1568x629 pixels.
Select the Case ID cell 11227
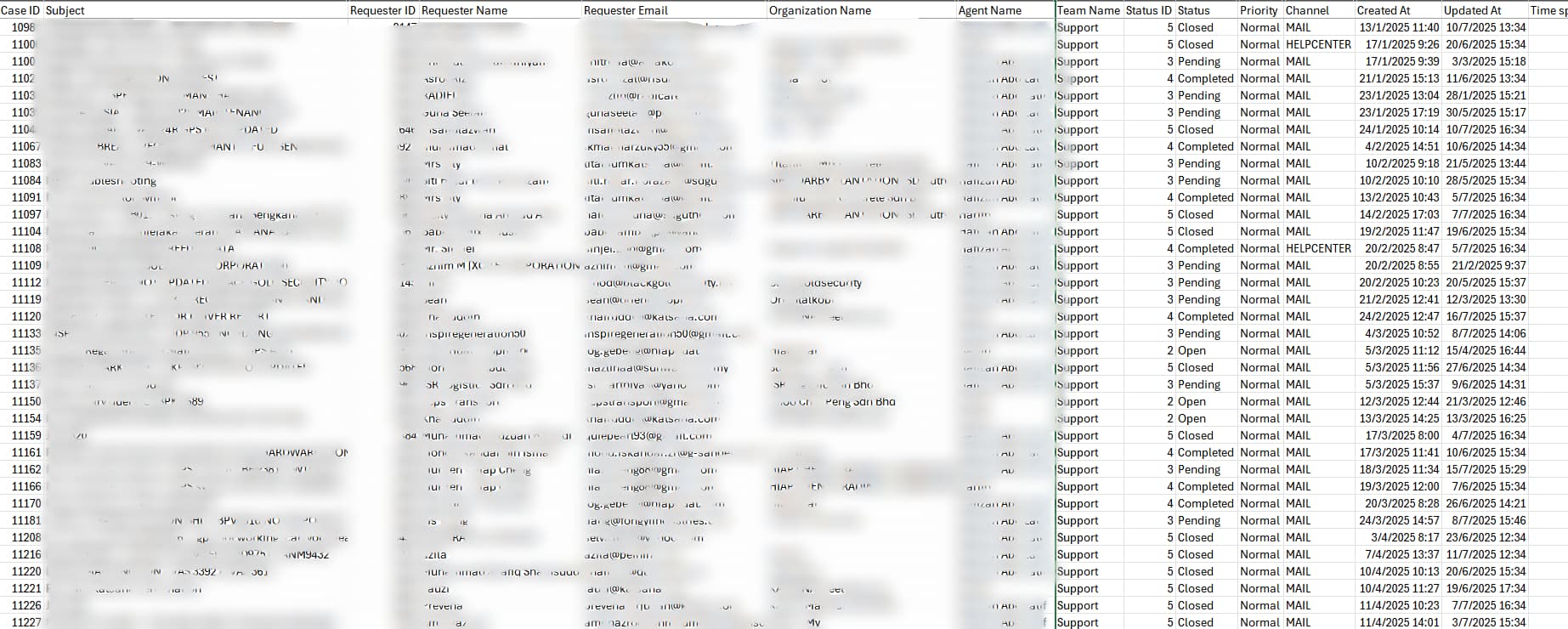pos(26,622)
